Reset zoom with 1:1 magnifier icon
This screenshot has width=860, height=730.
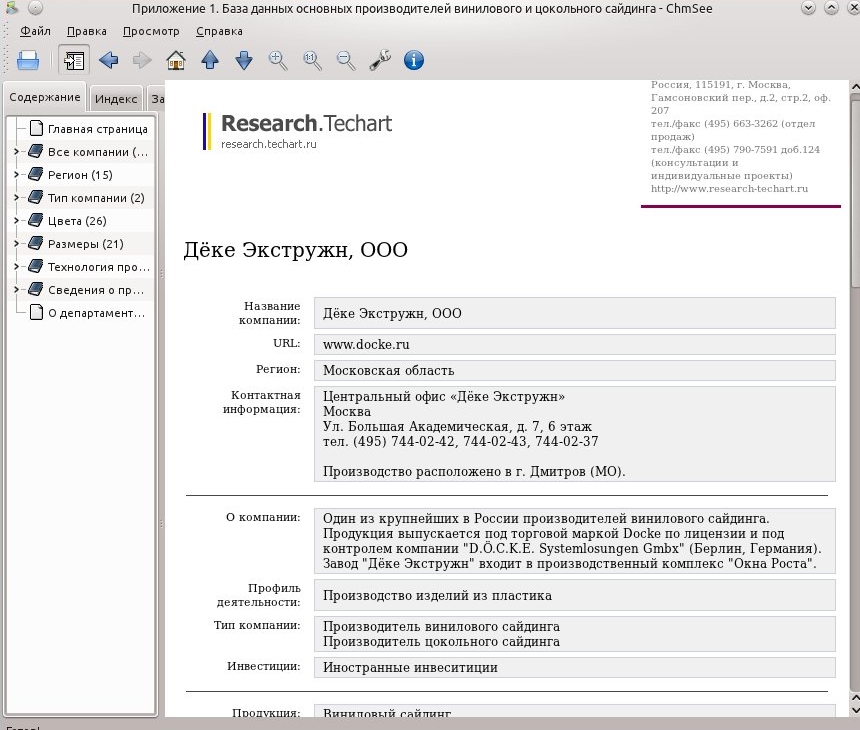(312, 60)
